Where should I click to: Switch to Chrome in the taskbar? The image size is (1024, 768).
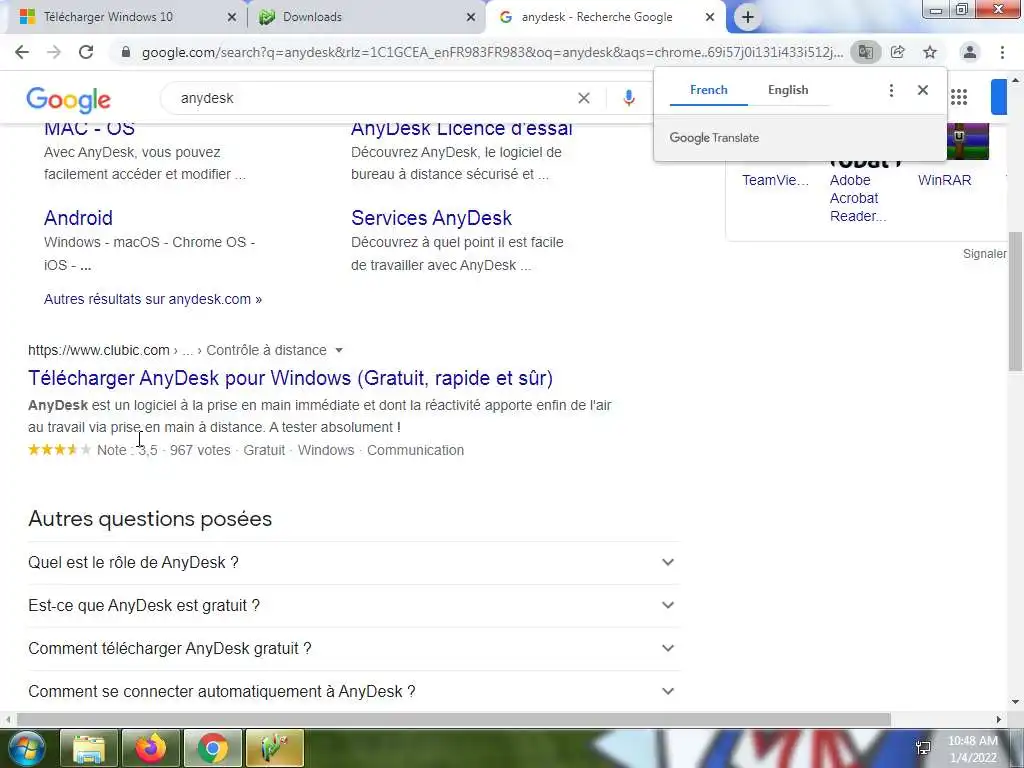213,748
